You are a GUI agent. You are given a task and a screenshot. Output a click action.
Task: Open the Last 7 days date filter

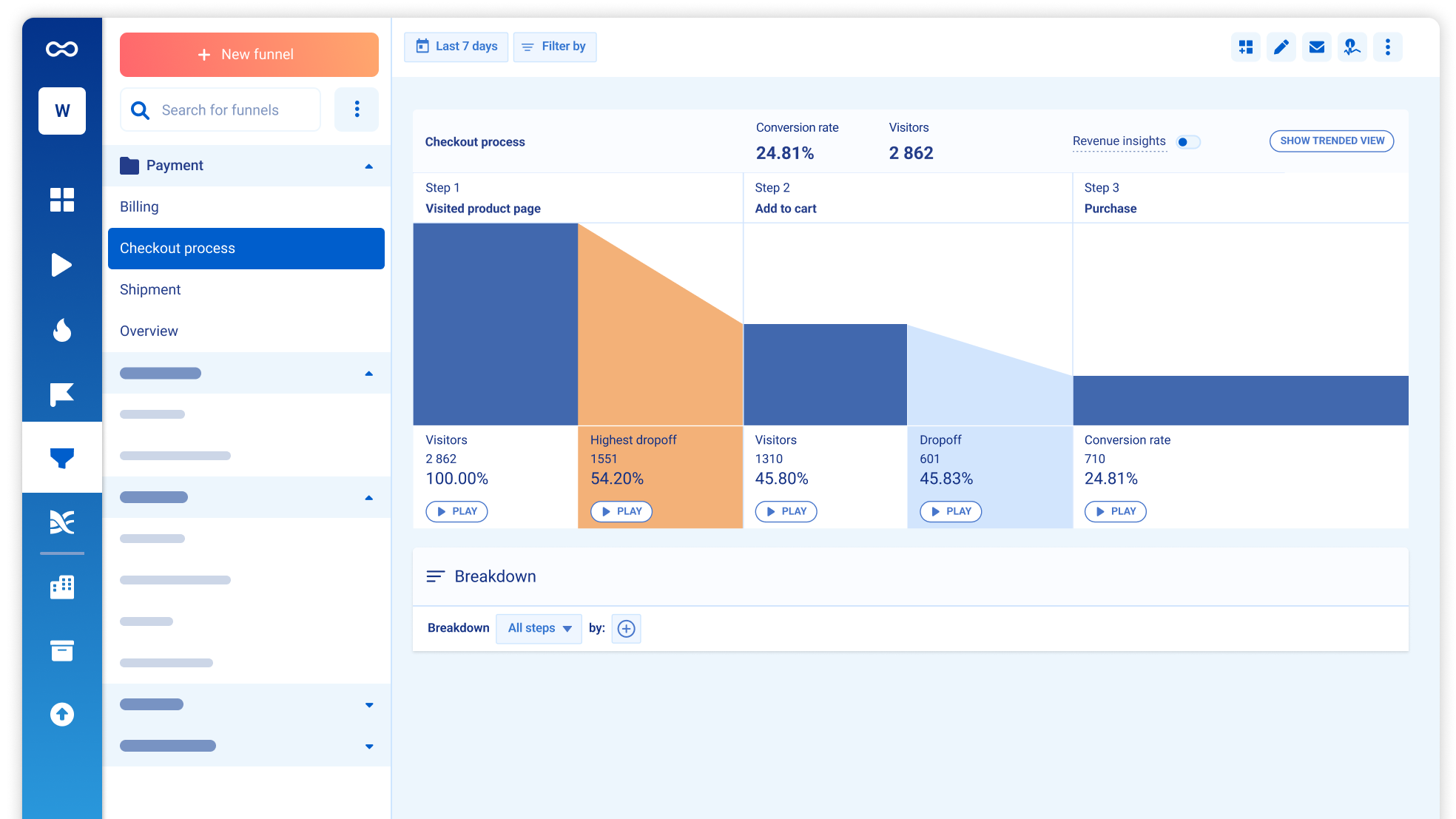point(456,47)
